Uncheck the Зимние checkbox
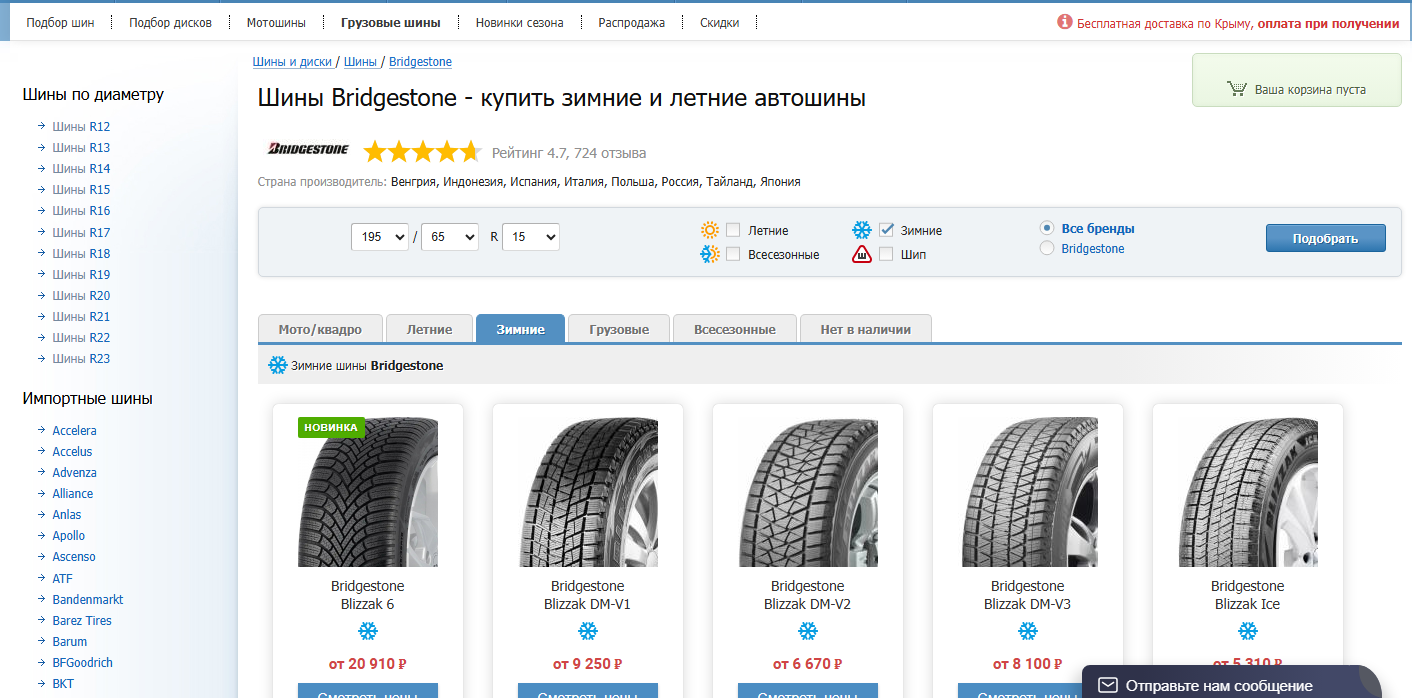1412x698 pixels. (886, 230)
